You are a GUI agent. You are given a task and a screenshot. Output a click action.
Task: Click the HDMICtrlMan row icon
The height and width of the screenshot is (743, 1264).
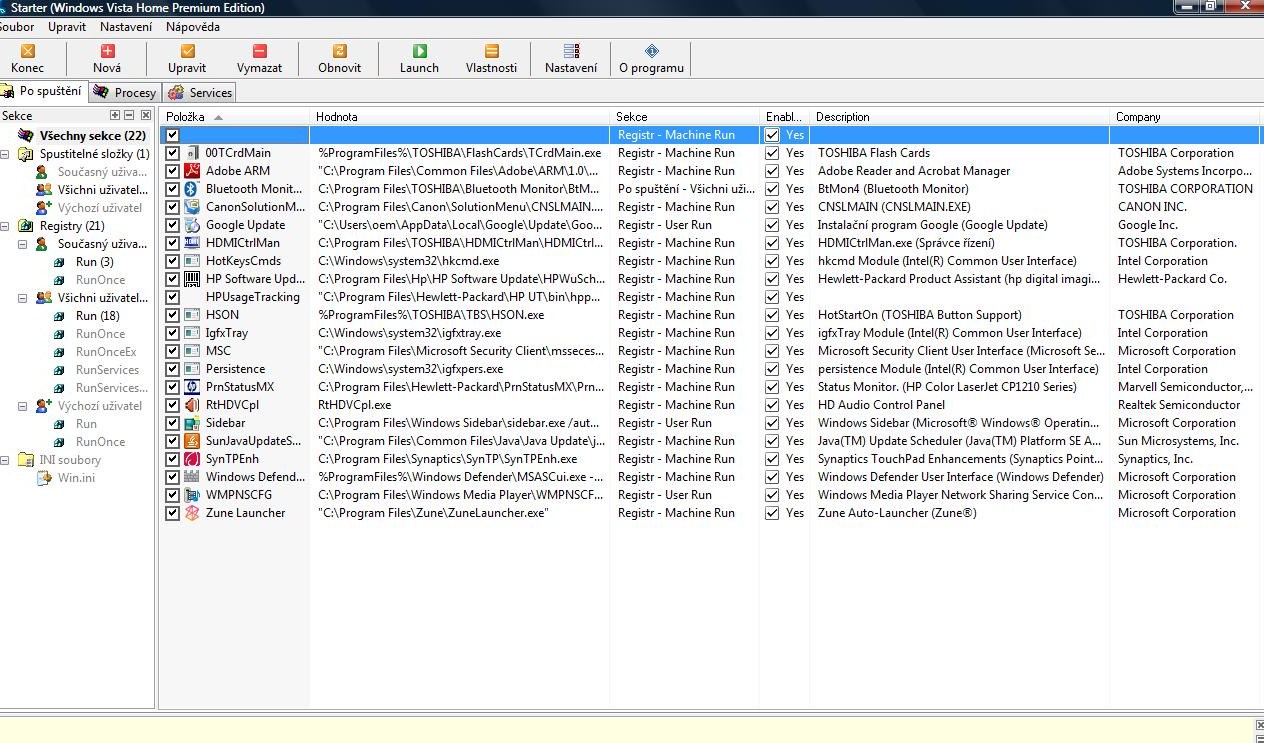tap(193, 243)
